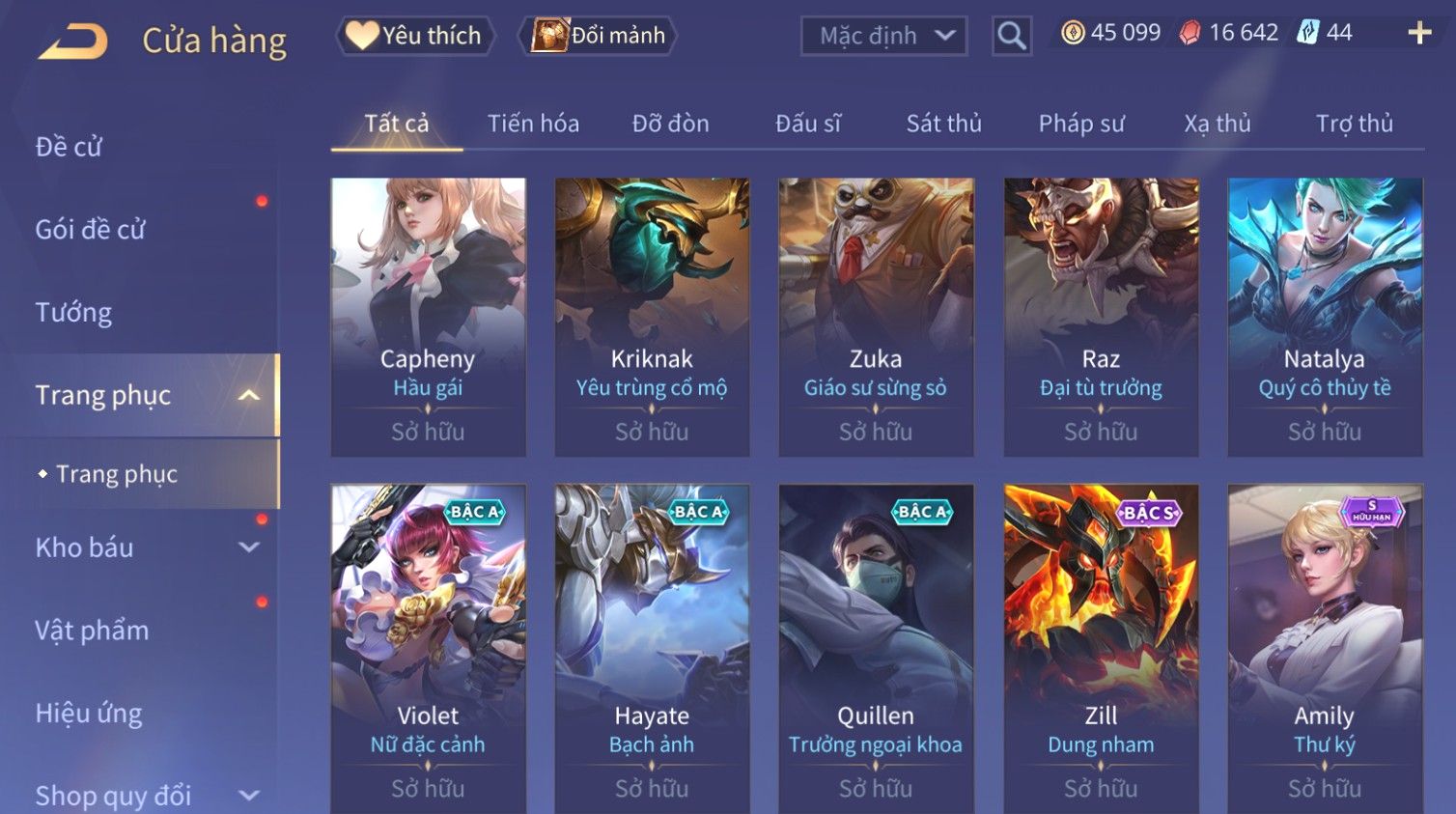Viewport: 1456px width, 814px height.
Task: Click the golden back arrow icon
Action: [x=72, y=42]
